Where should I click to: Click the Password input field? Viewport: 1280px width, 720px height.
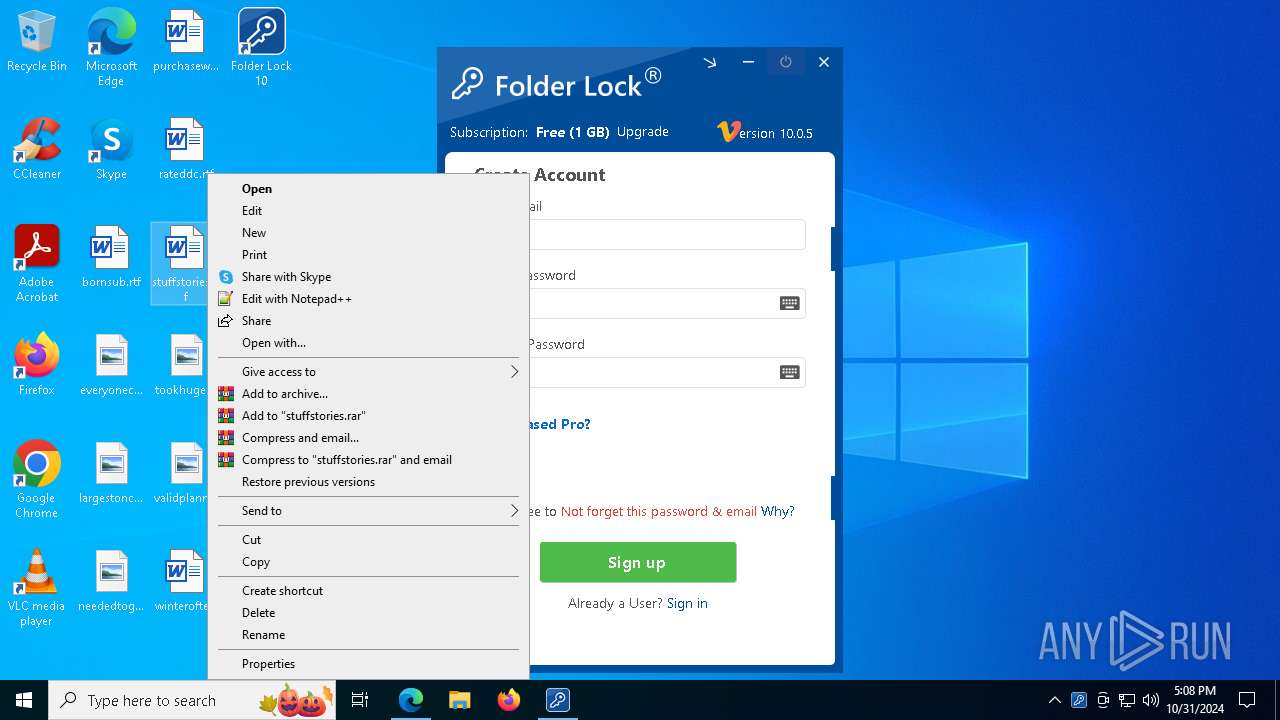667,304
